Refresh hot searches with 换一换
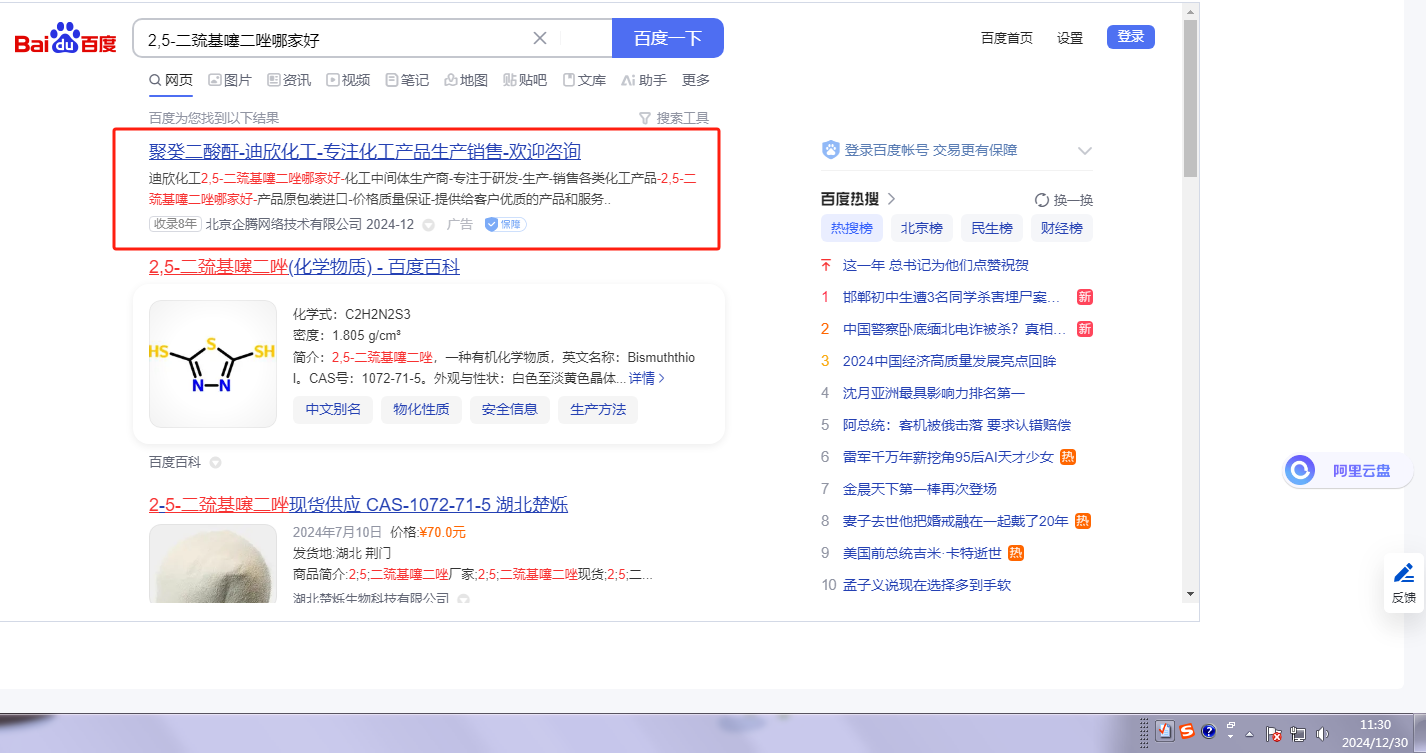This screenshot has width=1426, height=753. (x=1064, y=199)
